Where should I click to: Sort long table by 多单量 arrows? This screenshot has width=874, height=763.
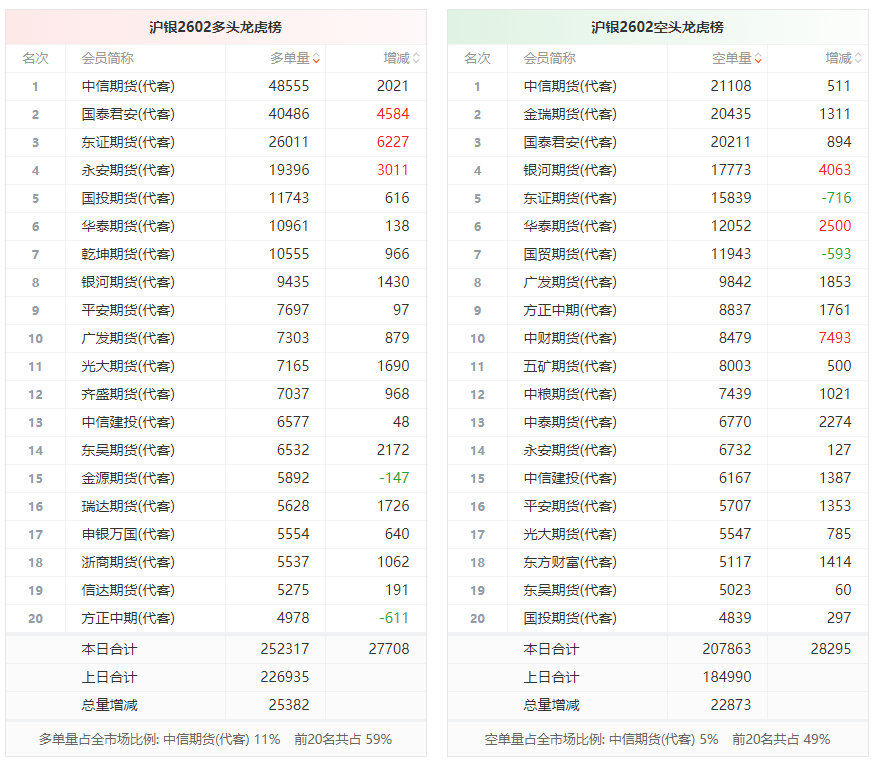click(x=317, y=59)
